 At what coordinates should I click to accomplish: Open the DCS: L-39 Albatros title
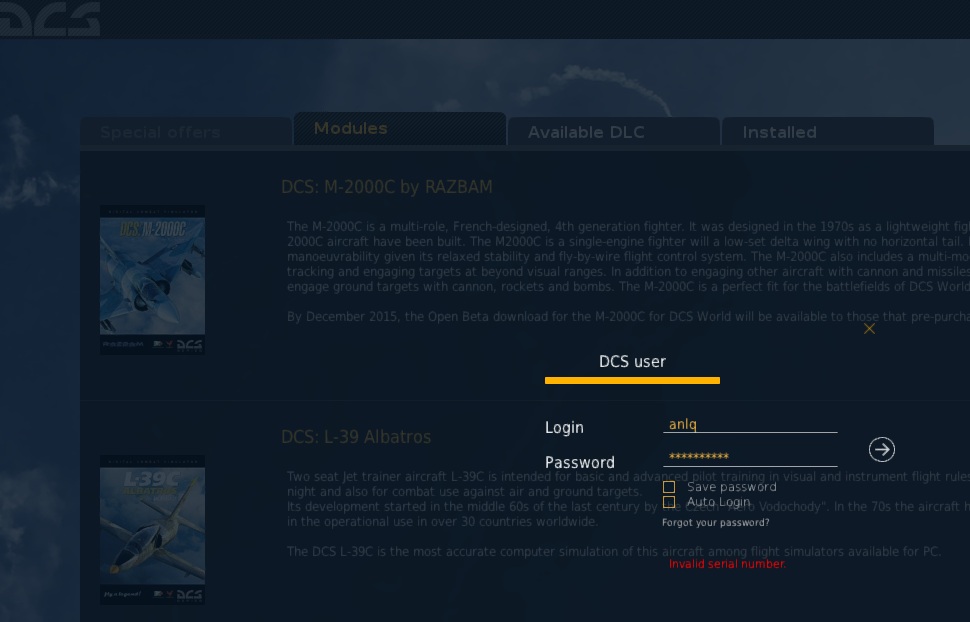[356, 437]
